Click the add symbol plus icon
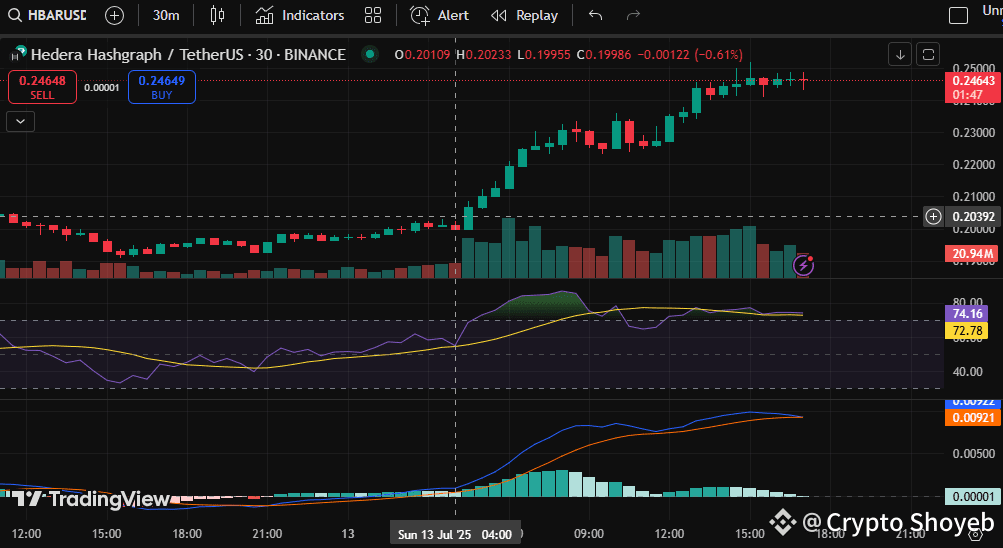The height and width of the screenshot is (548, 1003). (x=115, y=15)
